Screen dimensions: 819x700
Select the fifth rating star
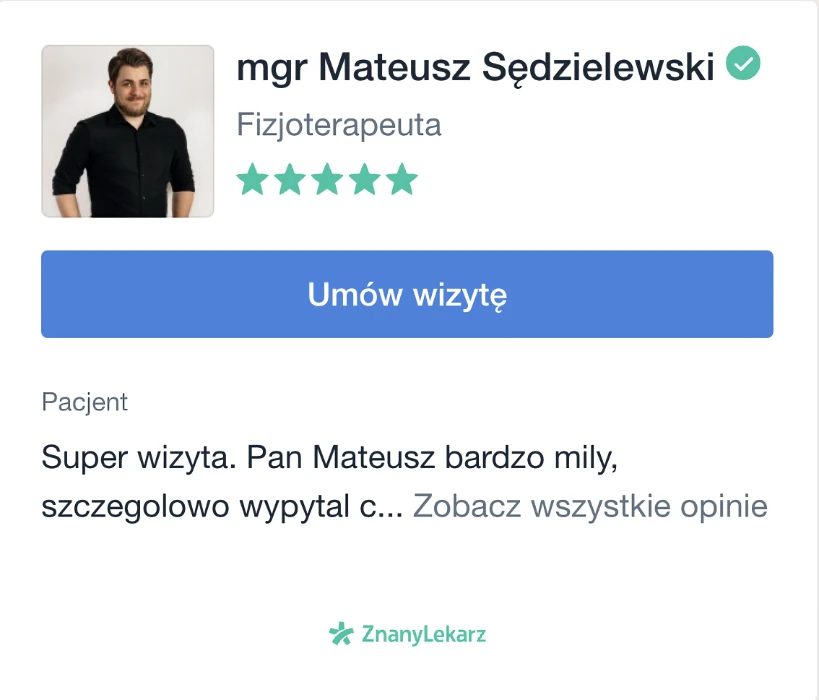click(x=401, y=180)
